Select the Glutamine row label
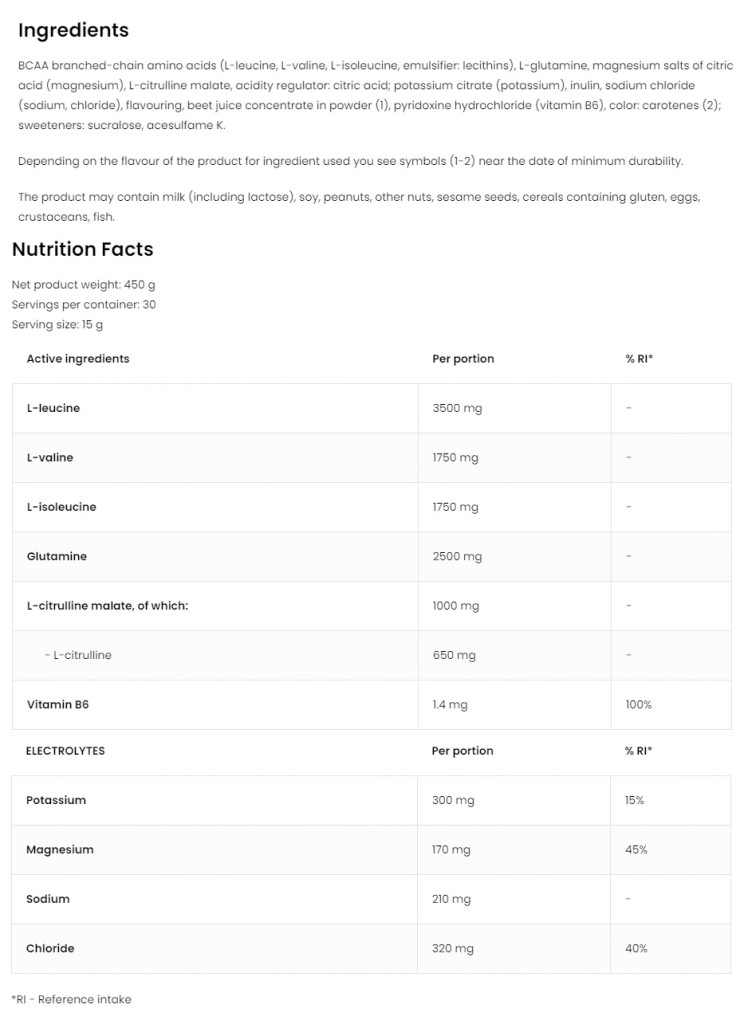This screenshot has width=740, height=1024. tap(56, 556)
